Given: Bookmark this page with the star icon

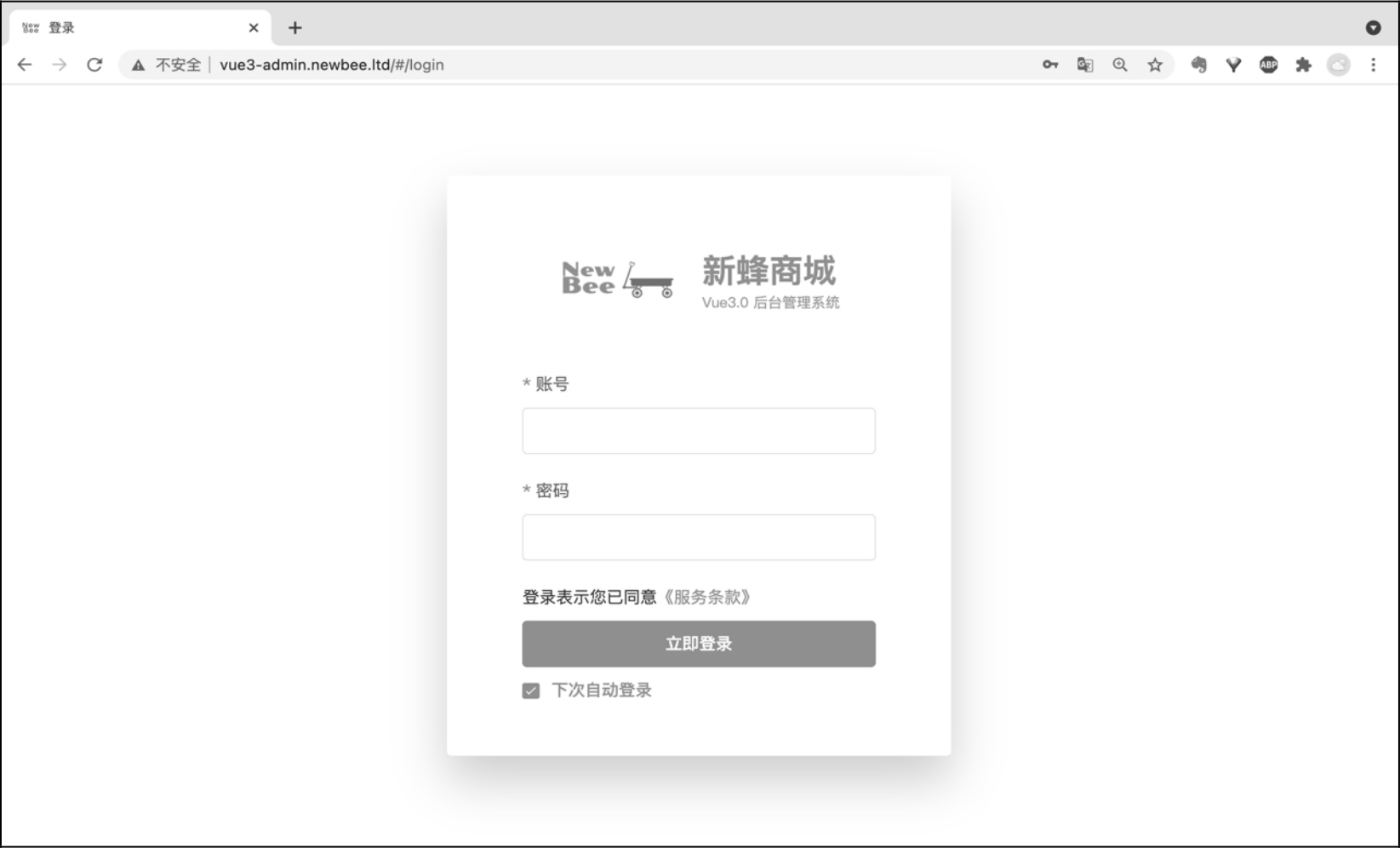Looking at the screenshot, I should [x=1155, y=65].
